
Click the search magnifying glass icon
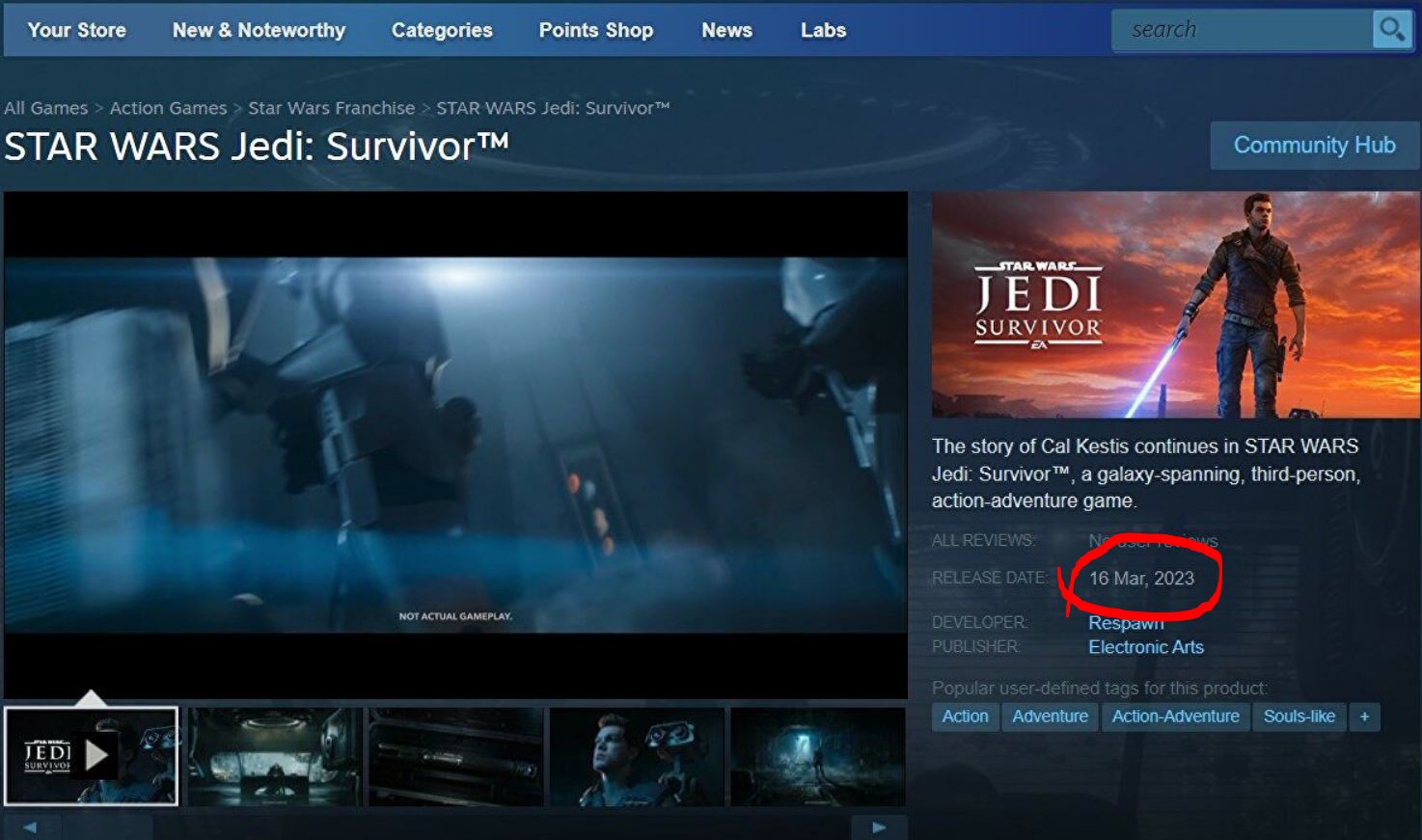click(1391, 30)
